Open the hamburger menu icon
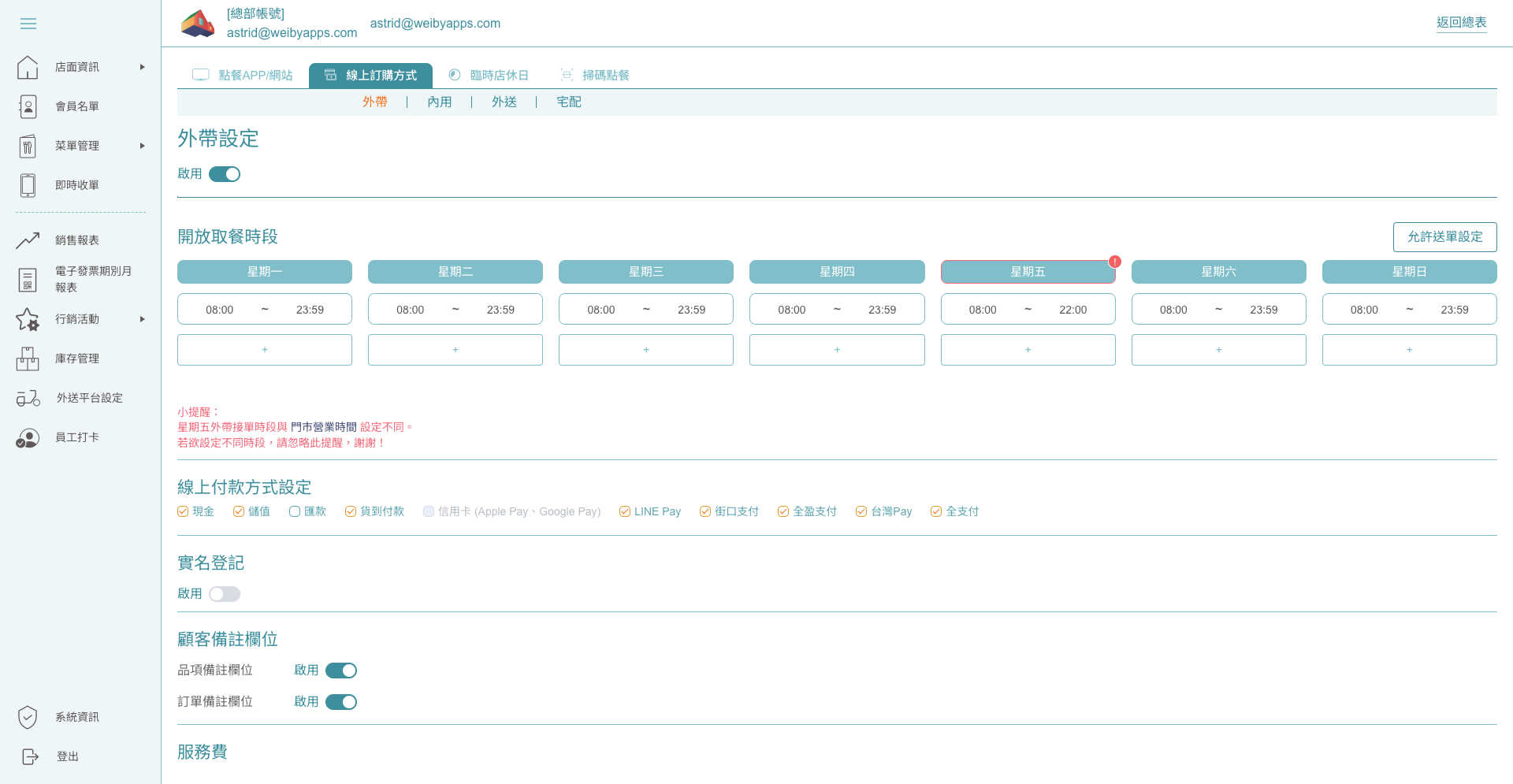 [x=28, y=24]
